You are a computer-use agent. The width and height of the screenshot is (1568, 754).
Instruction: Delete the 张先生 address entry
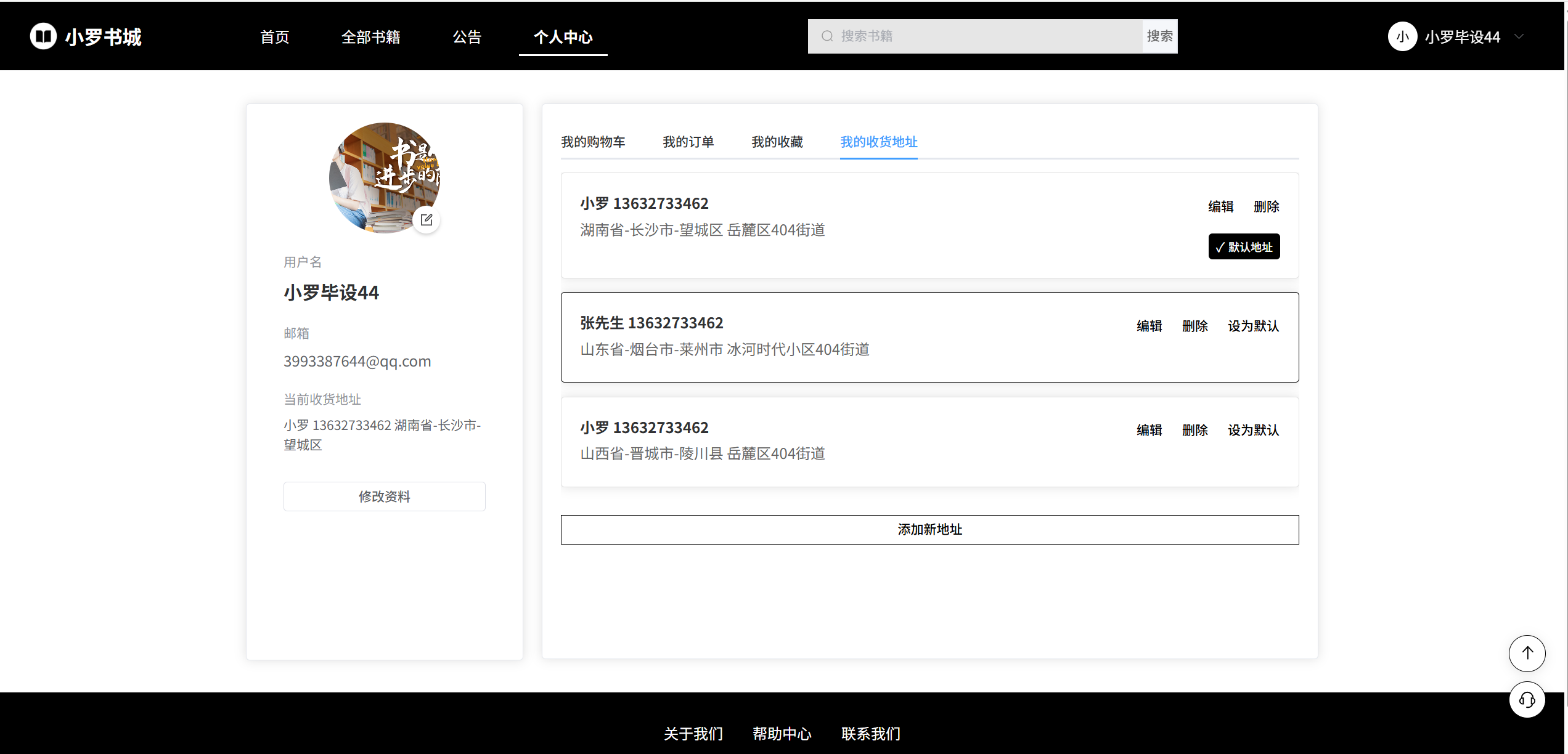[x=1194, y=326]
